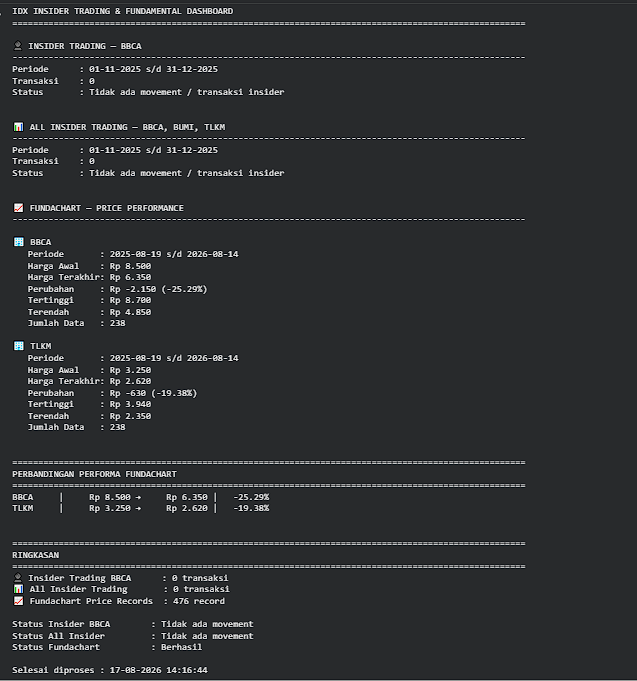
Task: Click BBCA Harga Terakhir value Rp 6.350
Action: click(130, 277)
